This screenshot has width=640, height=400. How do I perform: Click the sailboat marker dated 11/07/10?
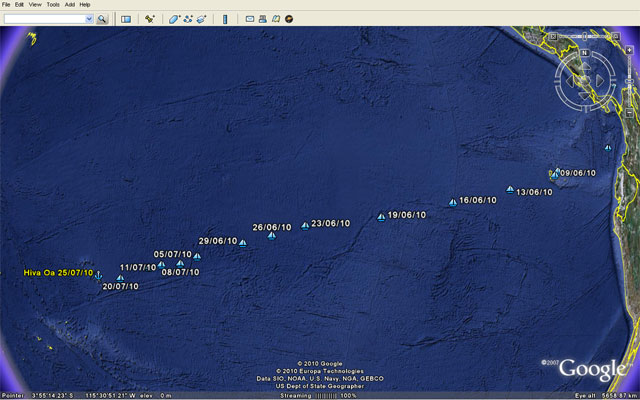[x=161, y=264]
